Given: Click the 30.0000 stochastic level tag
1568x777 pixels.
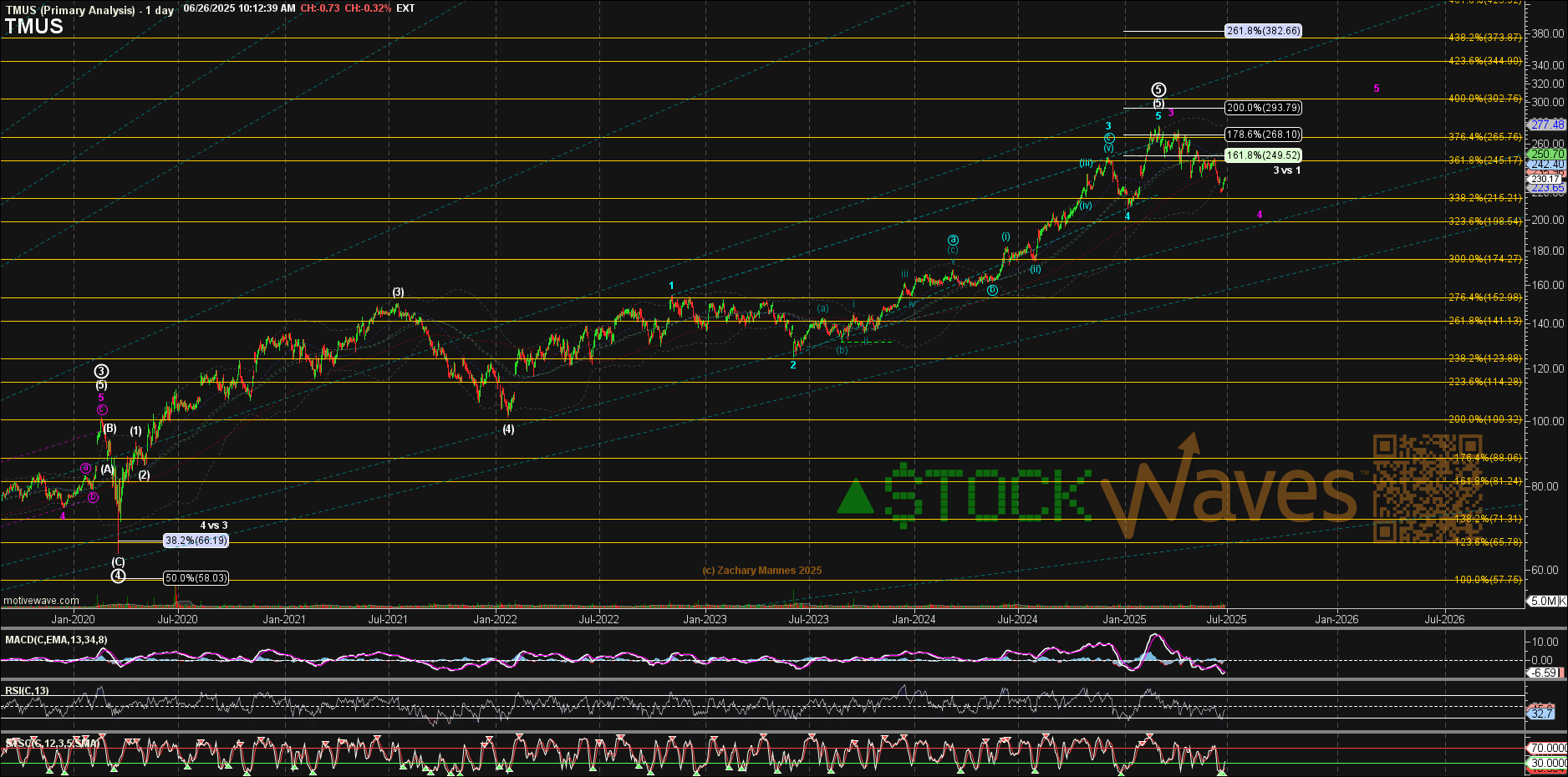Looking at the screenshot, I should 1547,763.
